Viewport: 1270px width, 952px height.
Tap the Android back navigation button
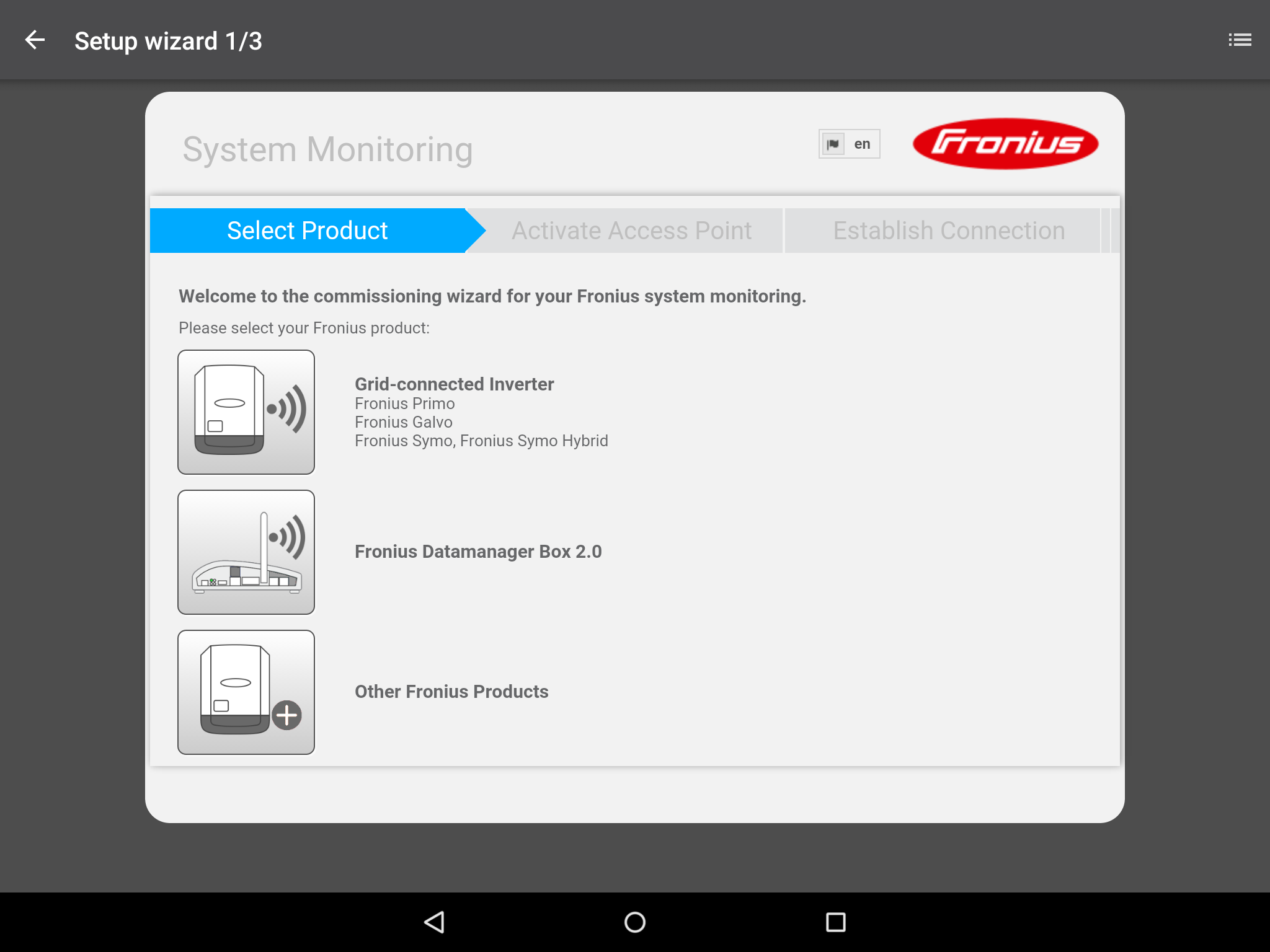(x=434, y=922)
